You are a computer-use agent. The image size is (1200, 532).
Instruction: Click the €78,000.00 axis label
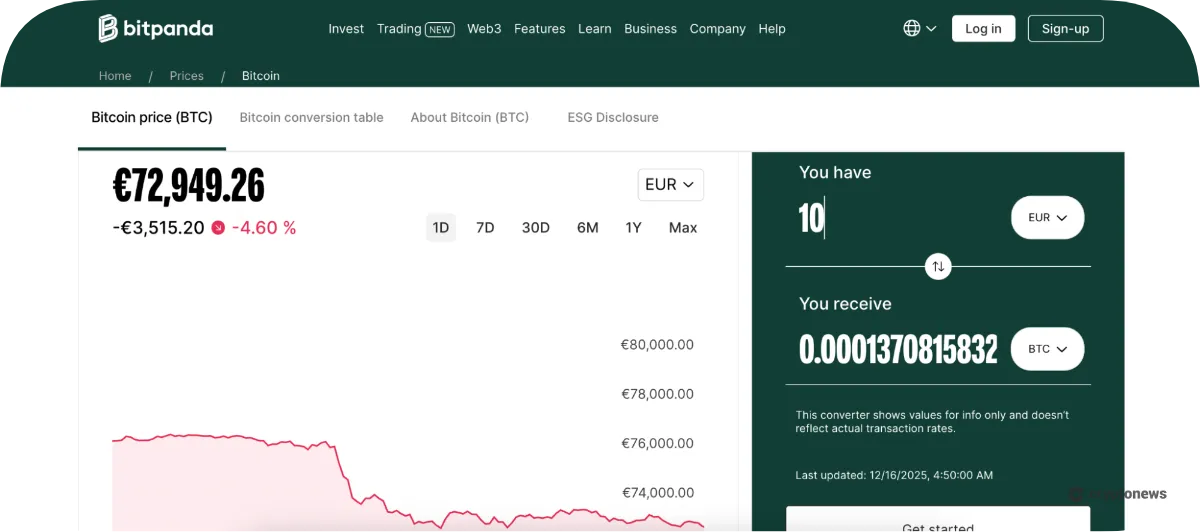pyautogui.click(x=657, y=394)
